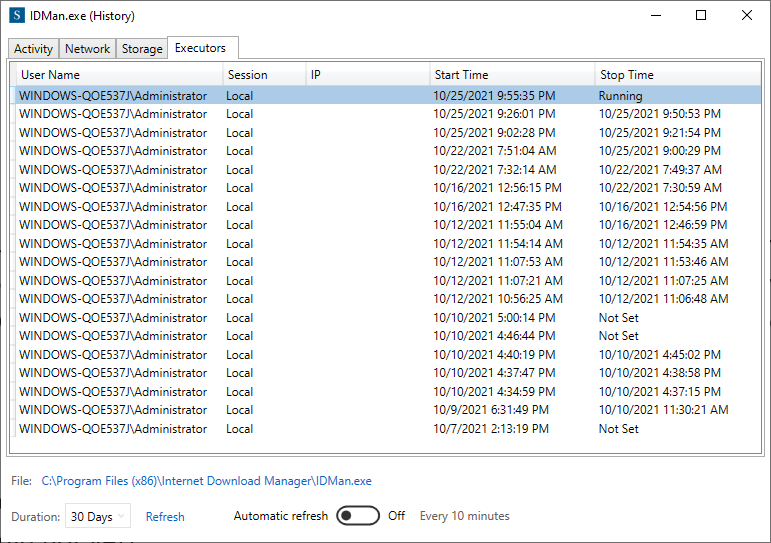The image size is (771, 543).
Task: Toggle the Automatic refresh switch
Action: point(358,515)
